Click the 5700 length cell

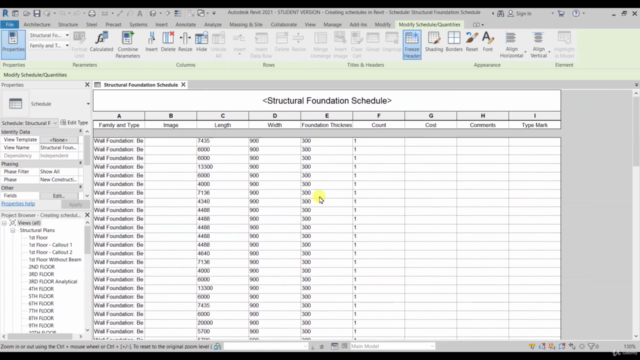[x=222, y=331]
